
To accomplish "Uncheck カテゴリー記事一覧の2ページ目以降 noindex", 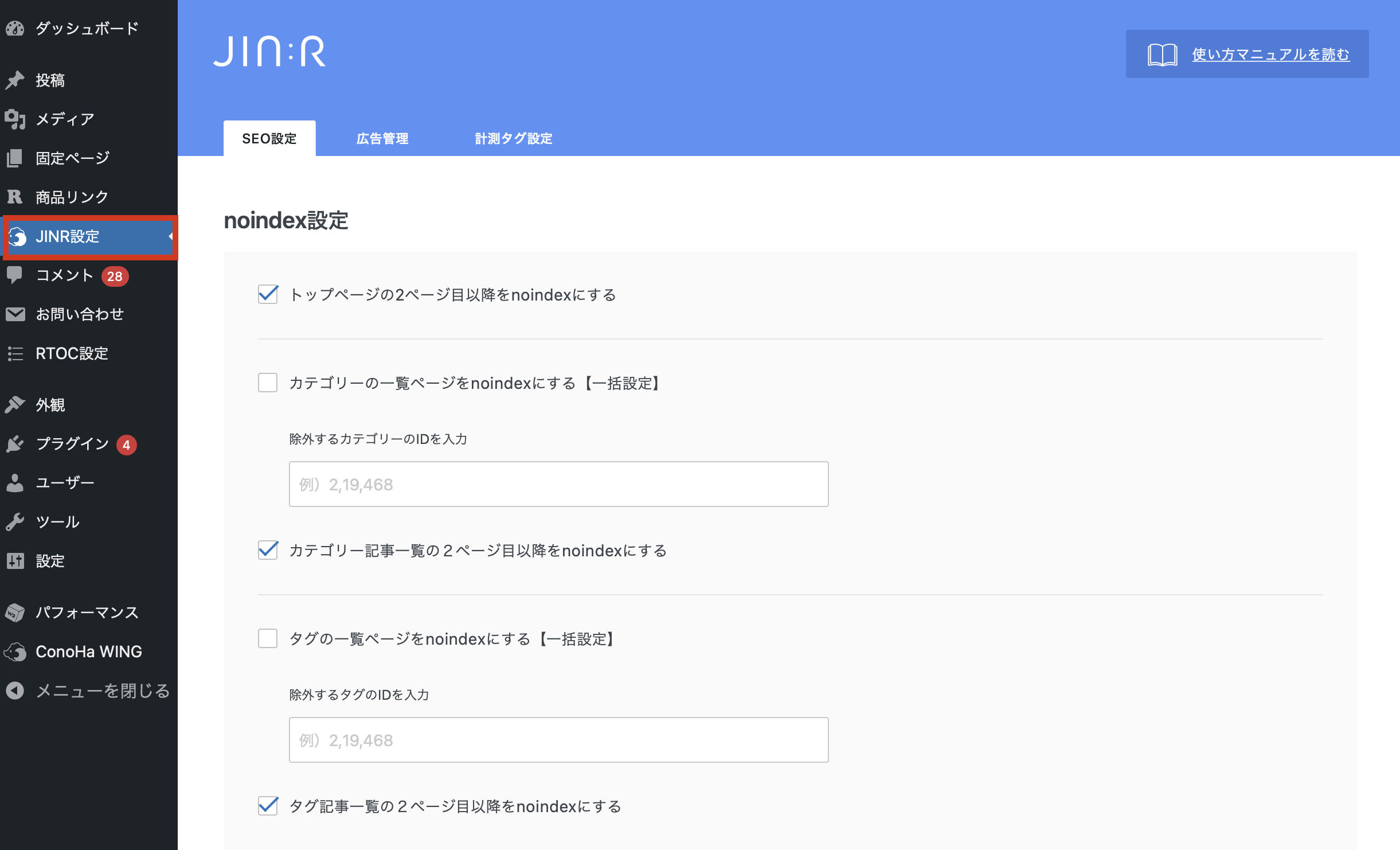I will [268, 550].
